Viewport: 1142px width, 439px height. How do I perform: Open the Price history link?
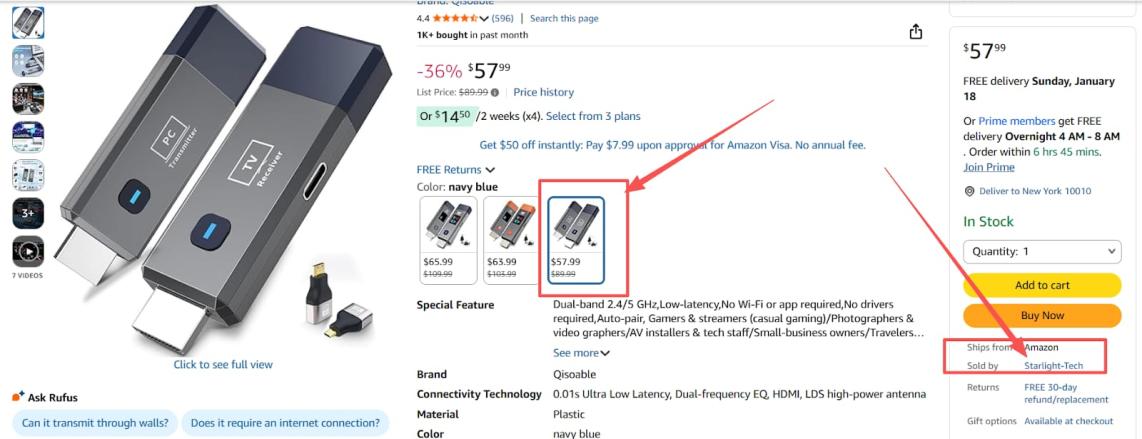point(543,92)
